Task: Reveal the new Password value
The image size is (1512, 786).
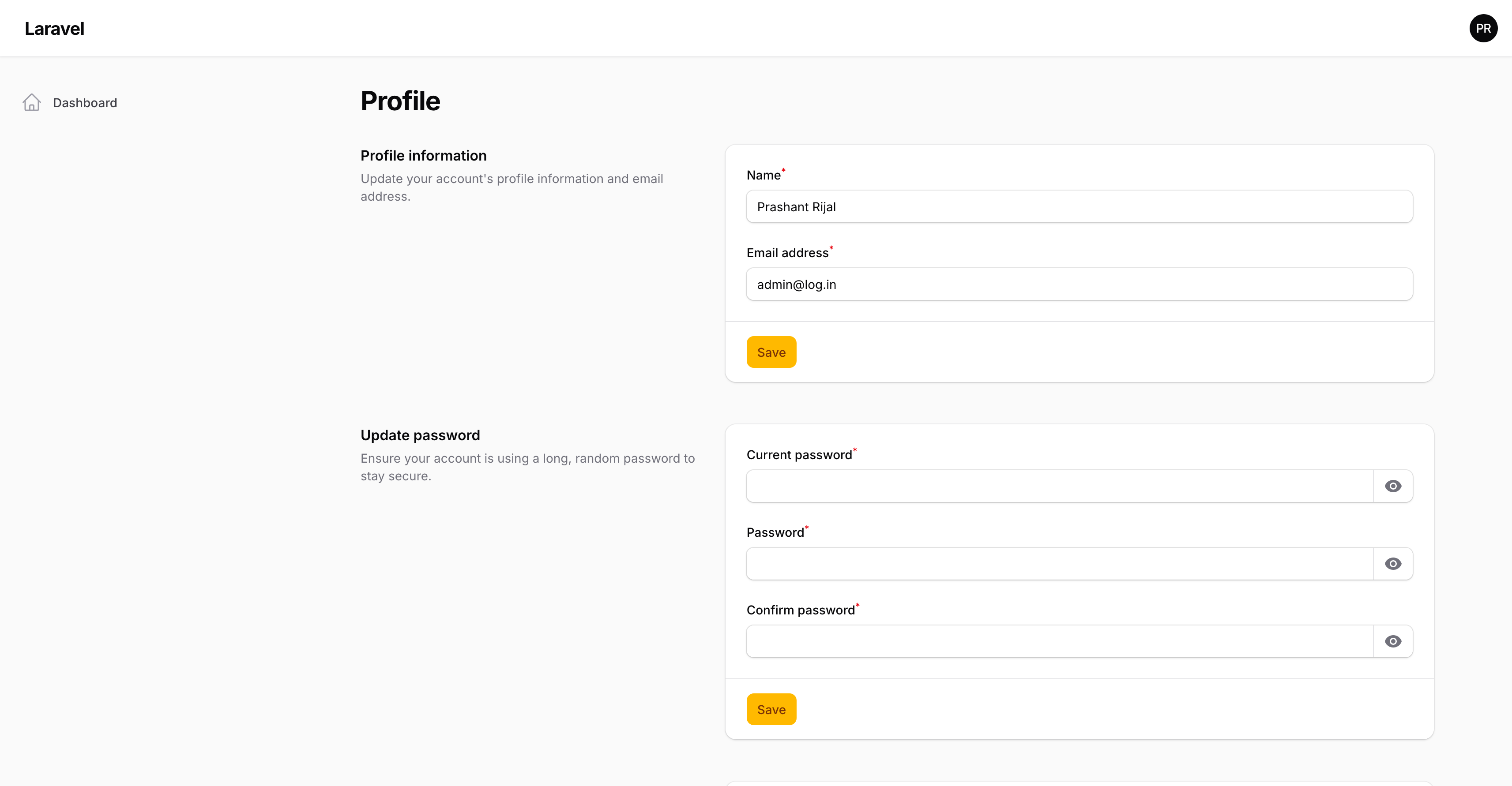Action: tap(1393, 564)
